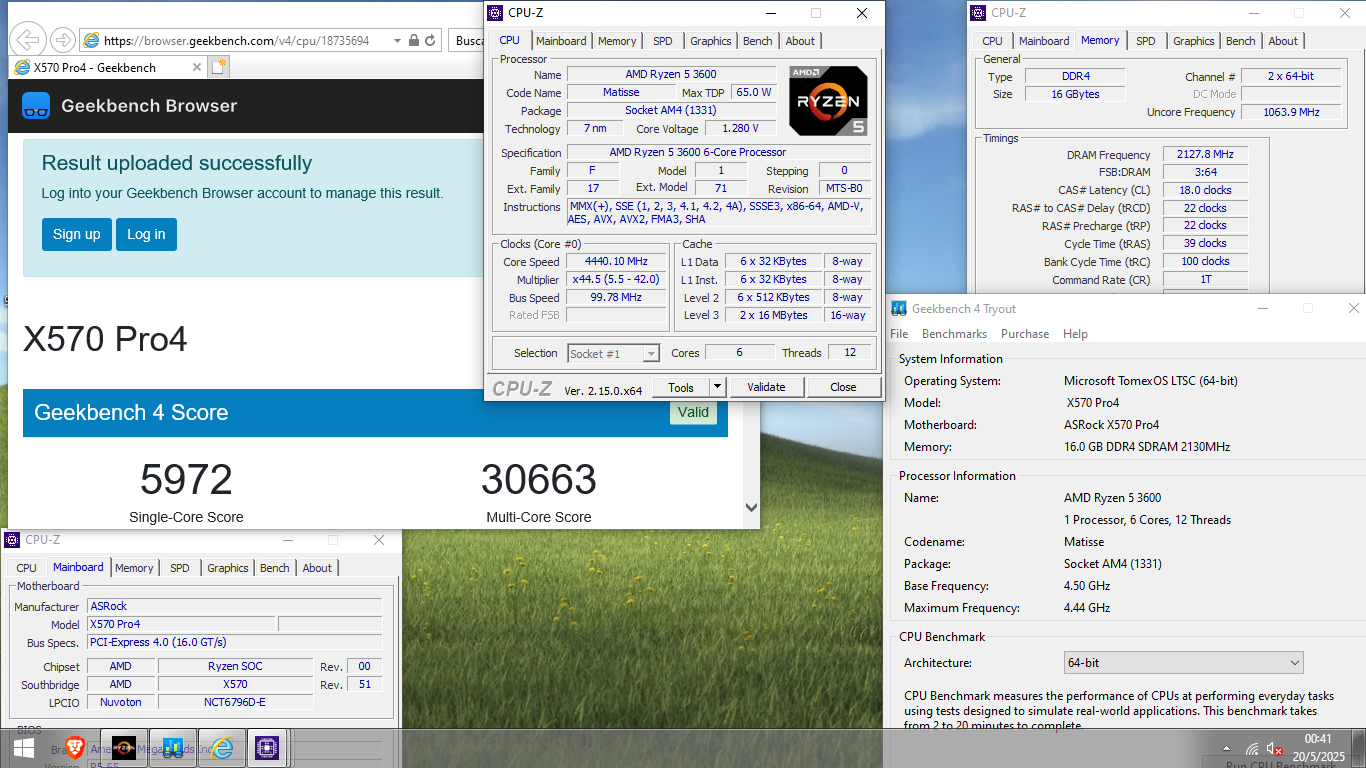The height and width of the screenshot is (768, 1366).
Task: Switch to Memory tab in center CPU-Z window
Action: coord(617,41)
